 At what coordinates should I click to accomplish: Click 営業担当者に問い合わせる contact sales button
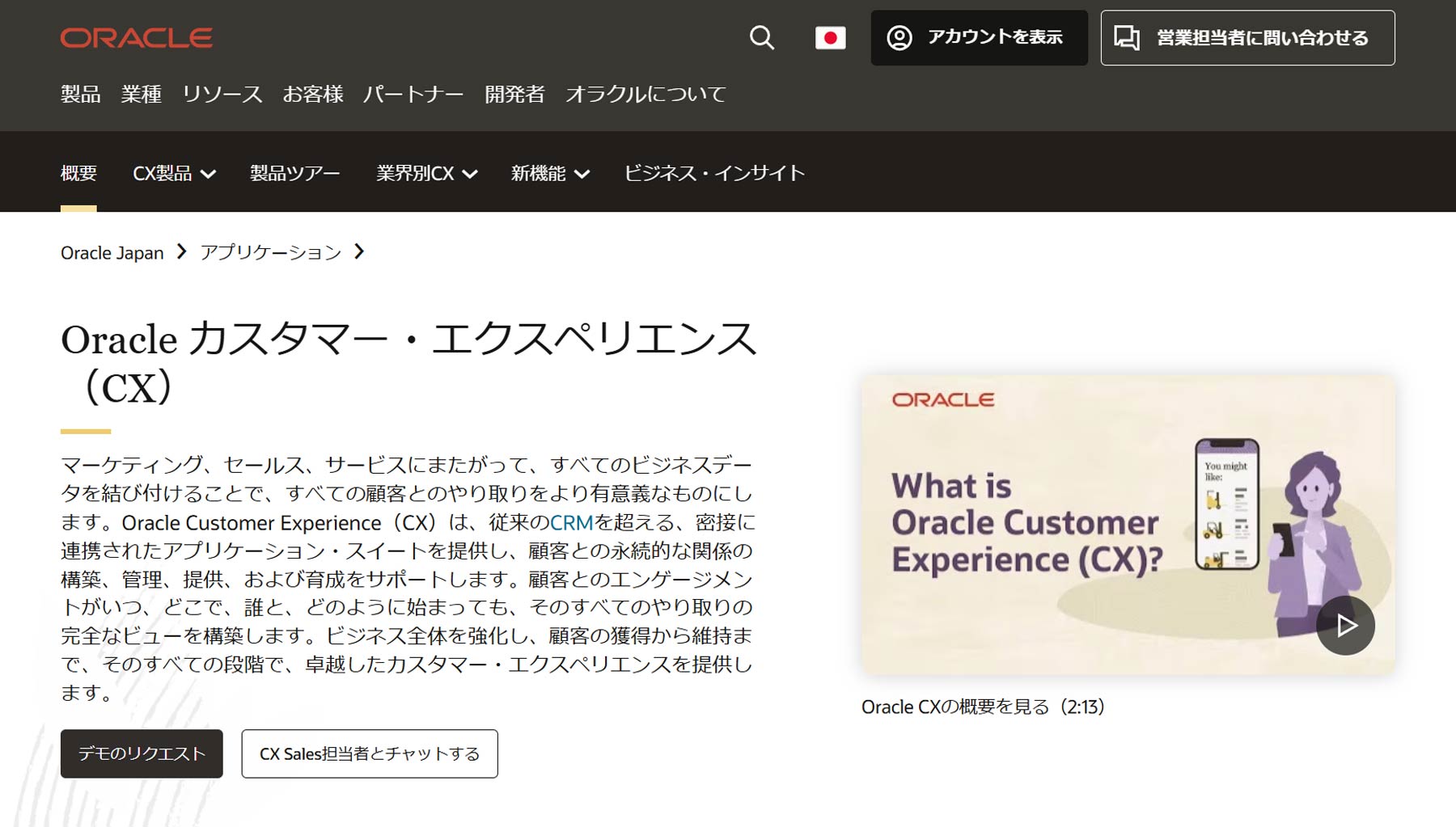[1247, 38]
